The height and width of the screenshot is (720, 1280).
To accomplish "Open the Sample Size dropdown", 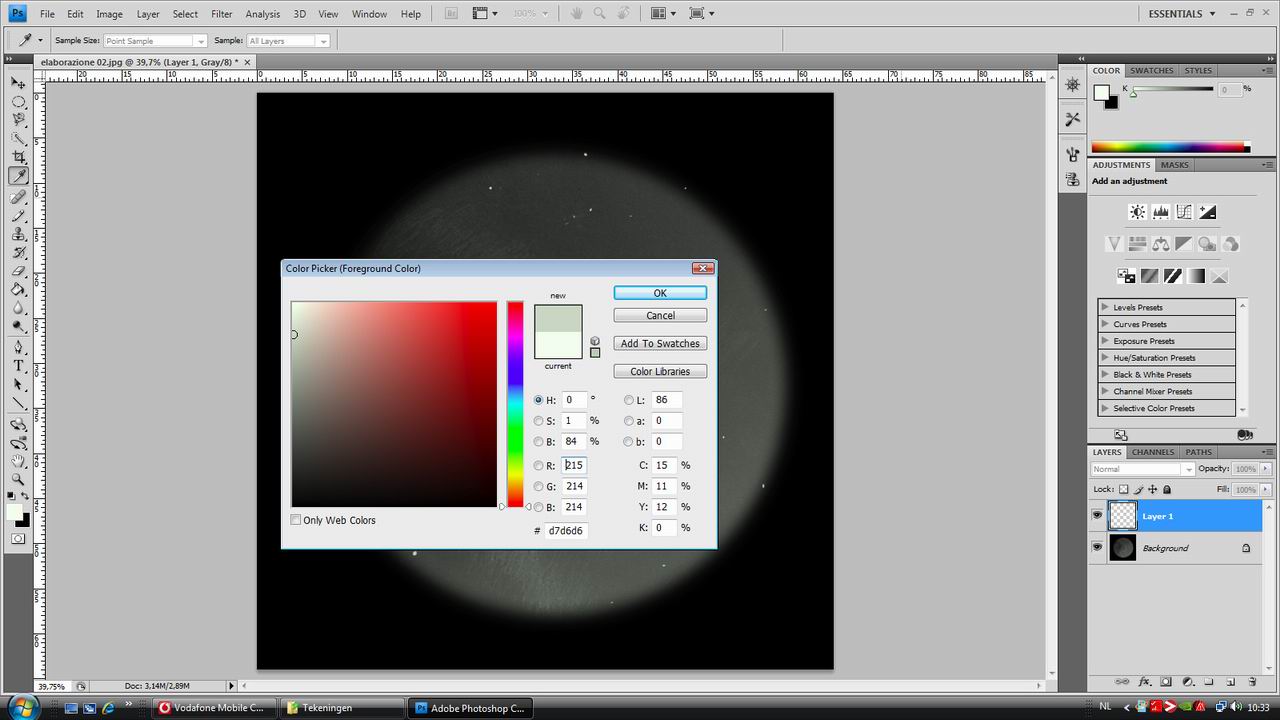I will [155, 41].
